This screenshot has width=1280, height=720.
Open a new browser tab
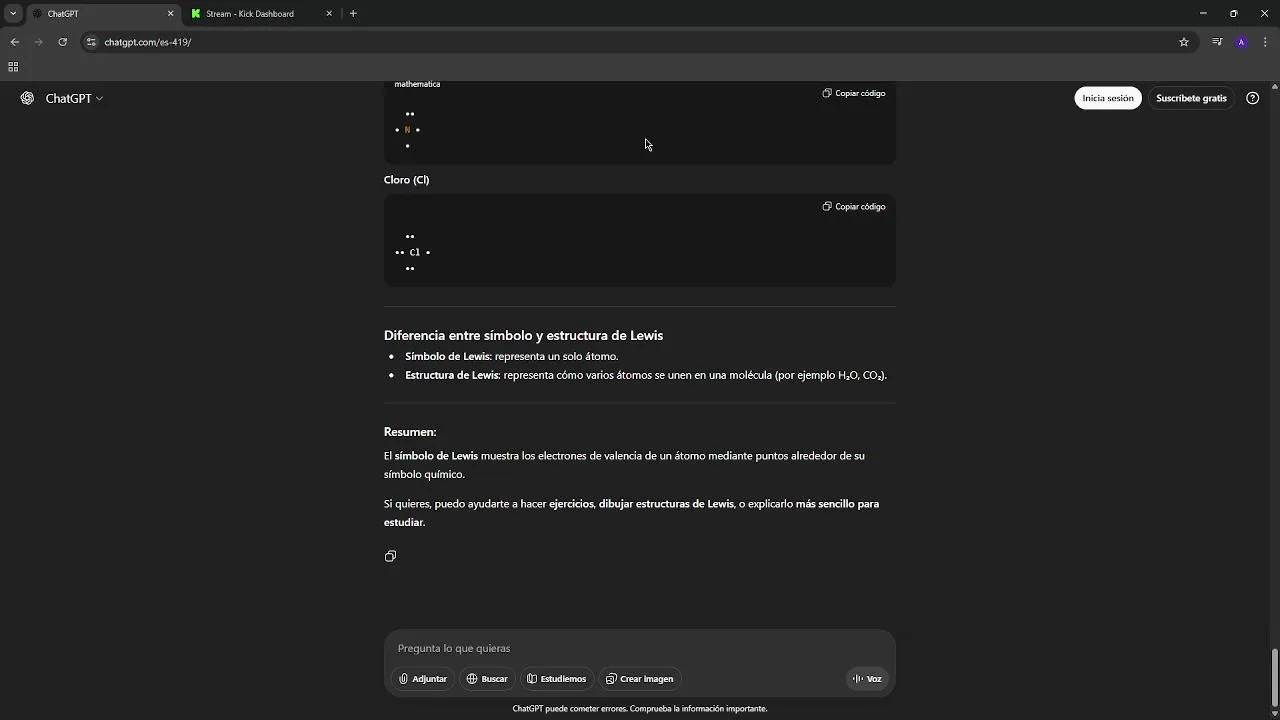pyautogui.click(x=353, y=14)
